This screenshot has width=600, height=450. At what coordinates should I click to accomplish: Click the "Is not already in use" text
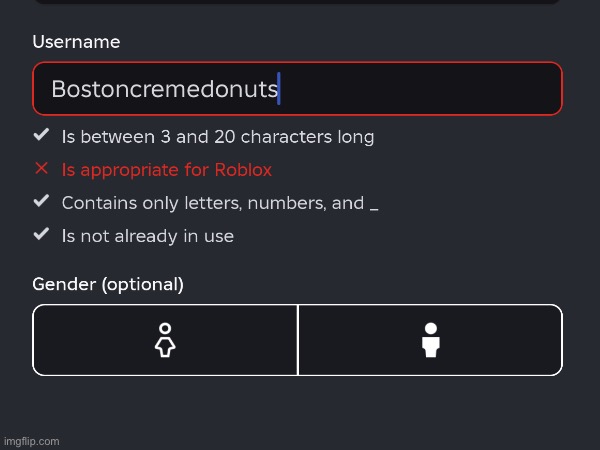tap(148, 236)
